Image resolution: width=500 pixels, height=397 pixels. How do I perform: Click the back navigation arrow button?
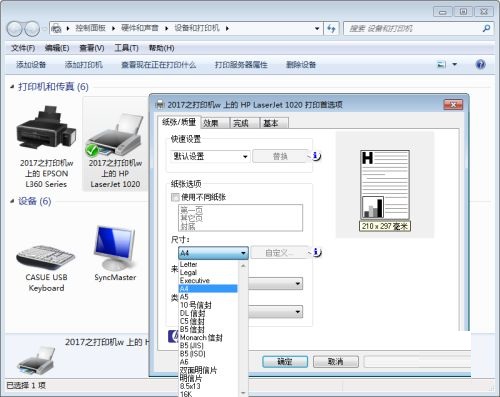coord(15,29)
